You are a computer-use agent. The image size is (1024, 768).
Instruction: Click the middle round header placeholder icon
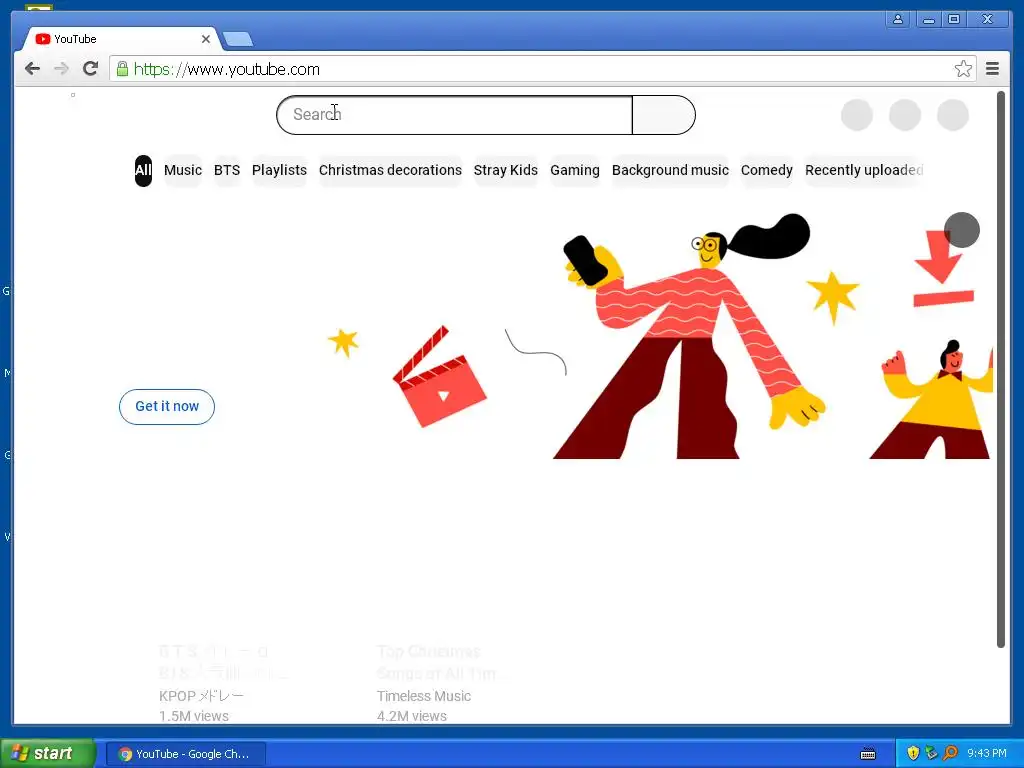[x=905, y=115]
